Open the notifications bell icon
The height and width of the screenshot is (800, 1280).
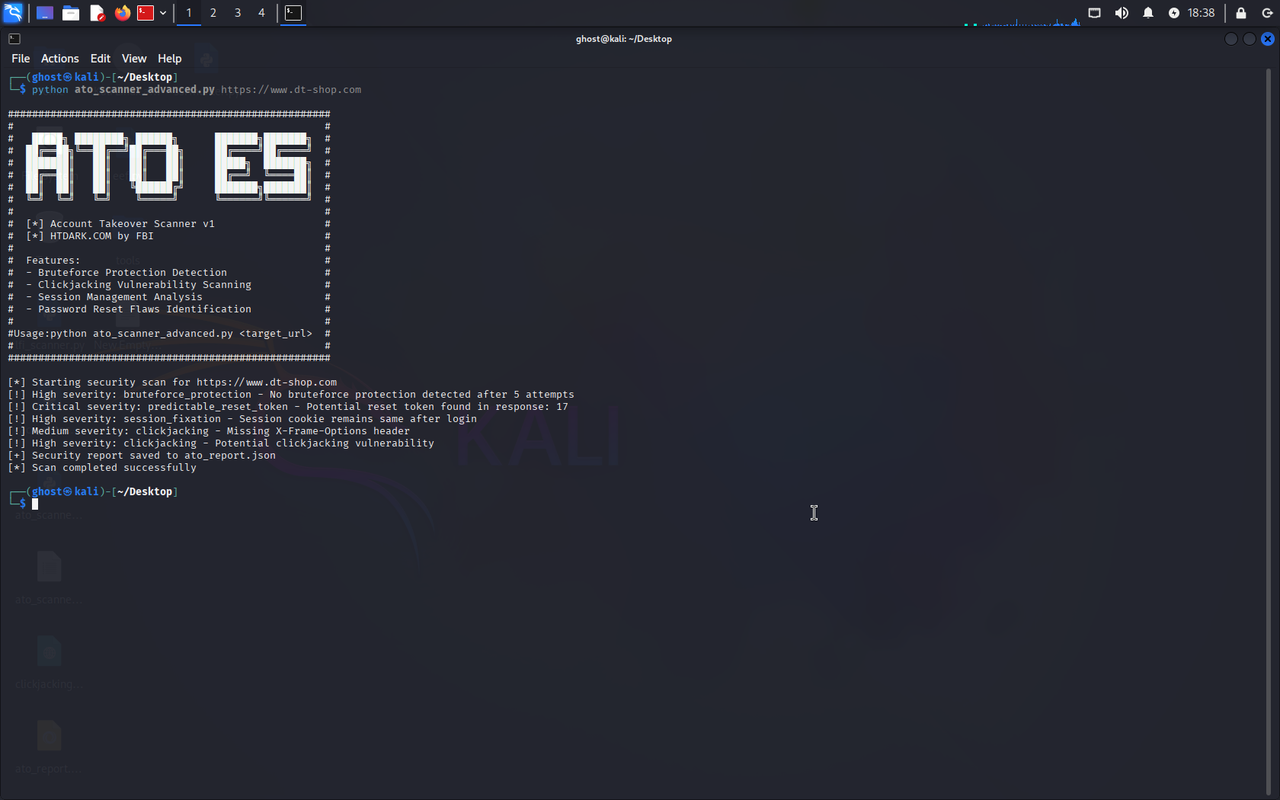click(x=1148, y=13)
